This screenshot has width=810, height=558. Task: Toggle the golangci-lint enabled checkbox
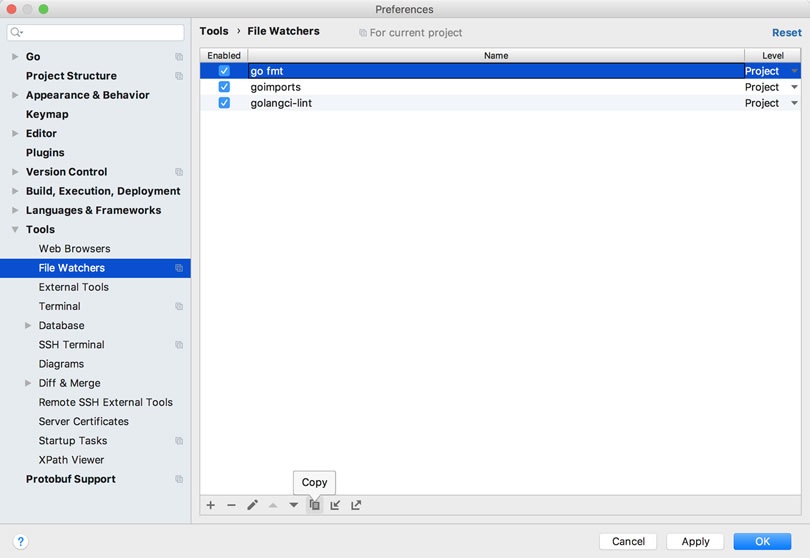[x=224, y=103]
